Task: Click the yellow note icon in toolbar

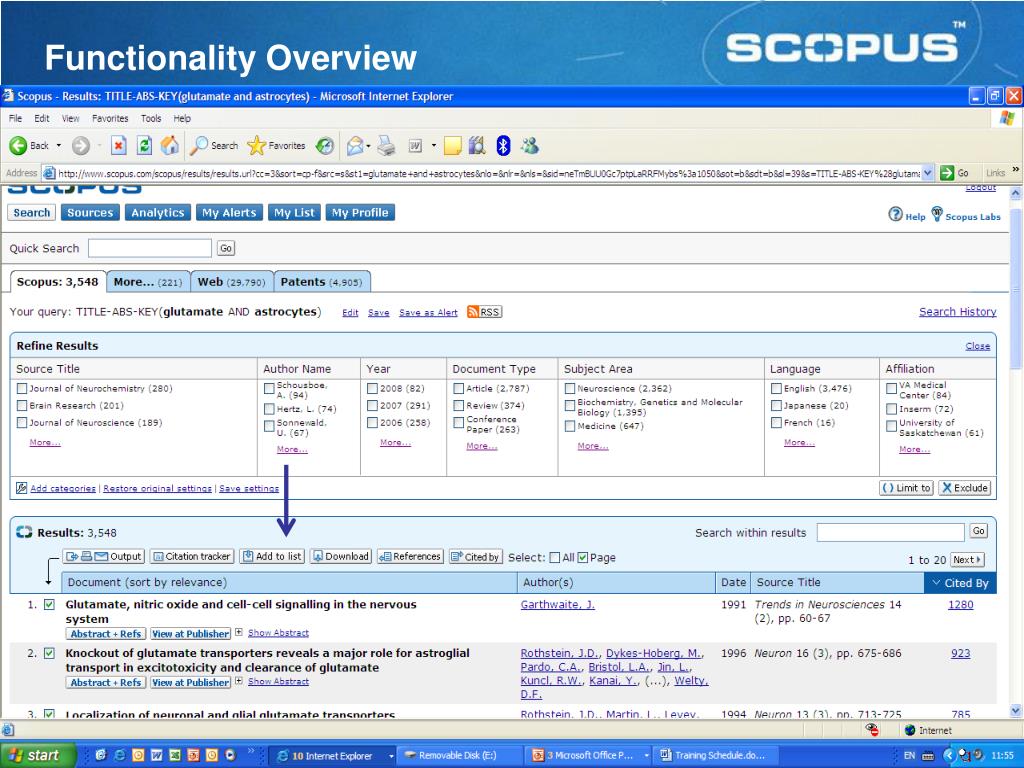Action: [453, 146]
